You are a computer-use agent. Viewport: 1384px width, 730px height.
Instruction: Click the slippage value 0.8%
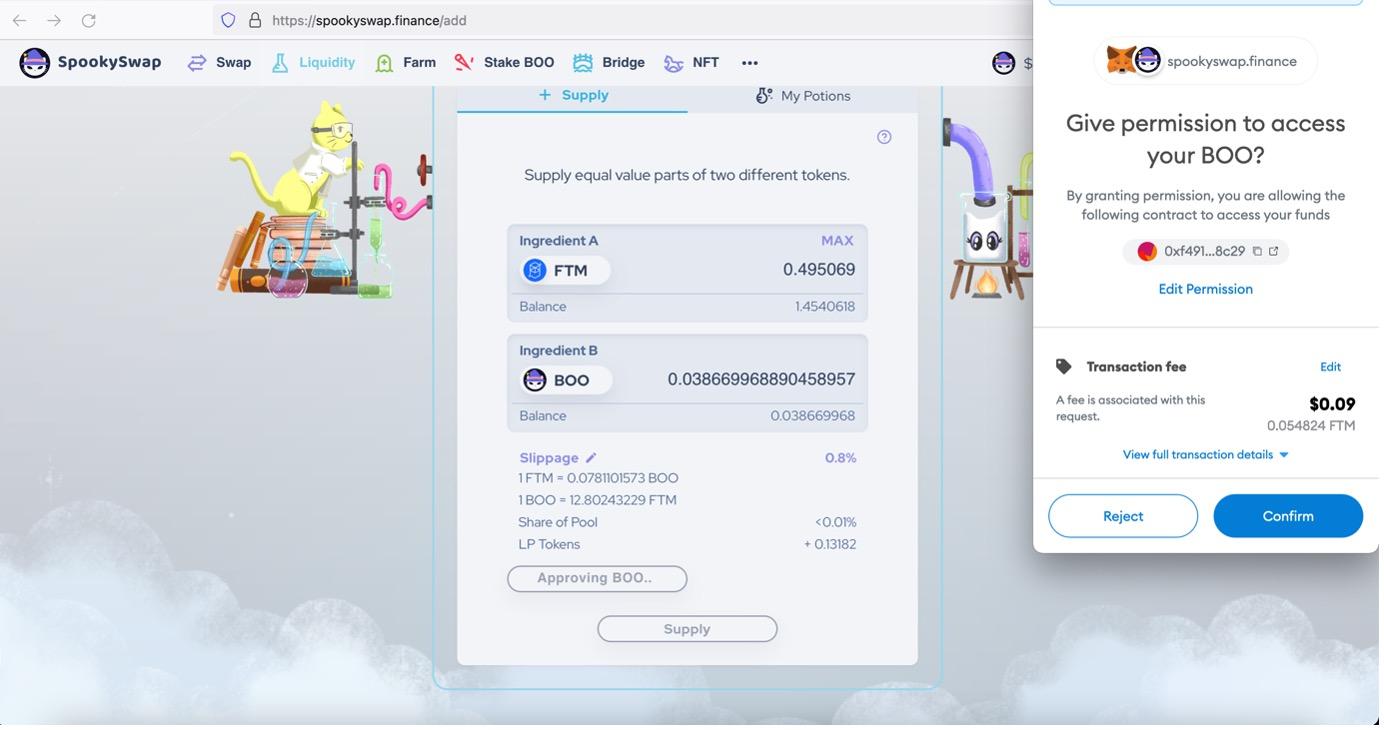pos(841,458)
